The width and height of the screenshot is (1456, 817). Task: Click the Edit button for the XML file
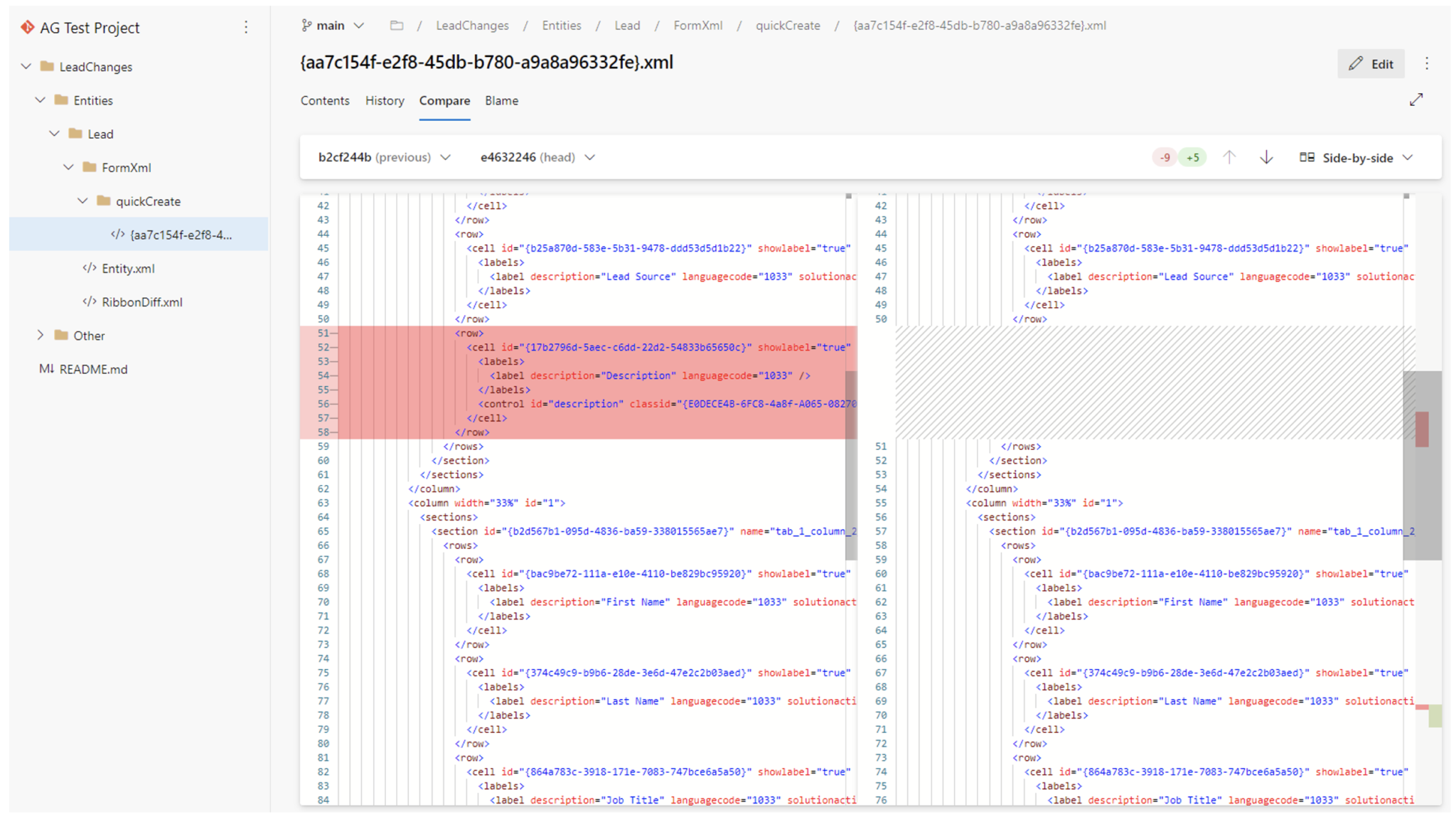point(1376,62)
